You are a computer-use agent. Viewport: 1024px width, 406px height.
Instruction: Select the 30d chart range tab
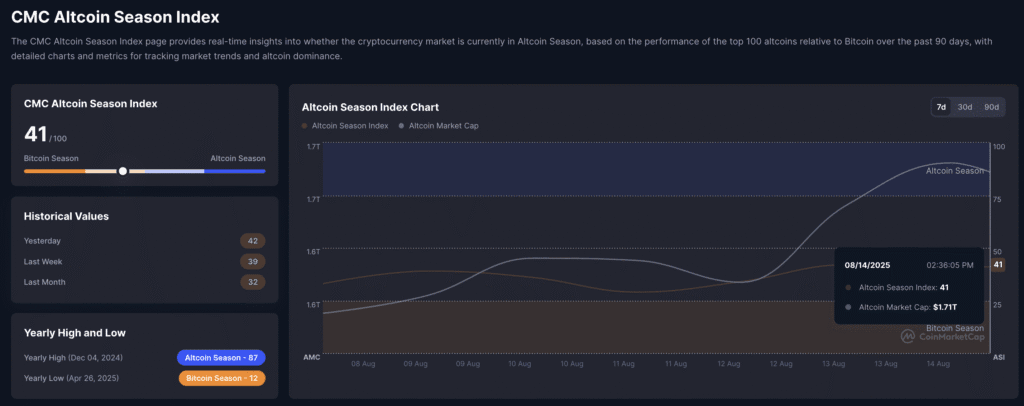965,107
